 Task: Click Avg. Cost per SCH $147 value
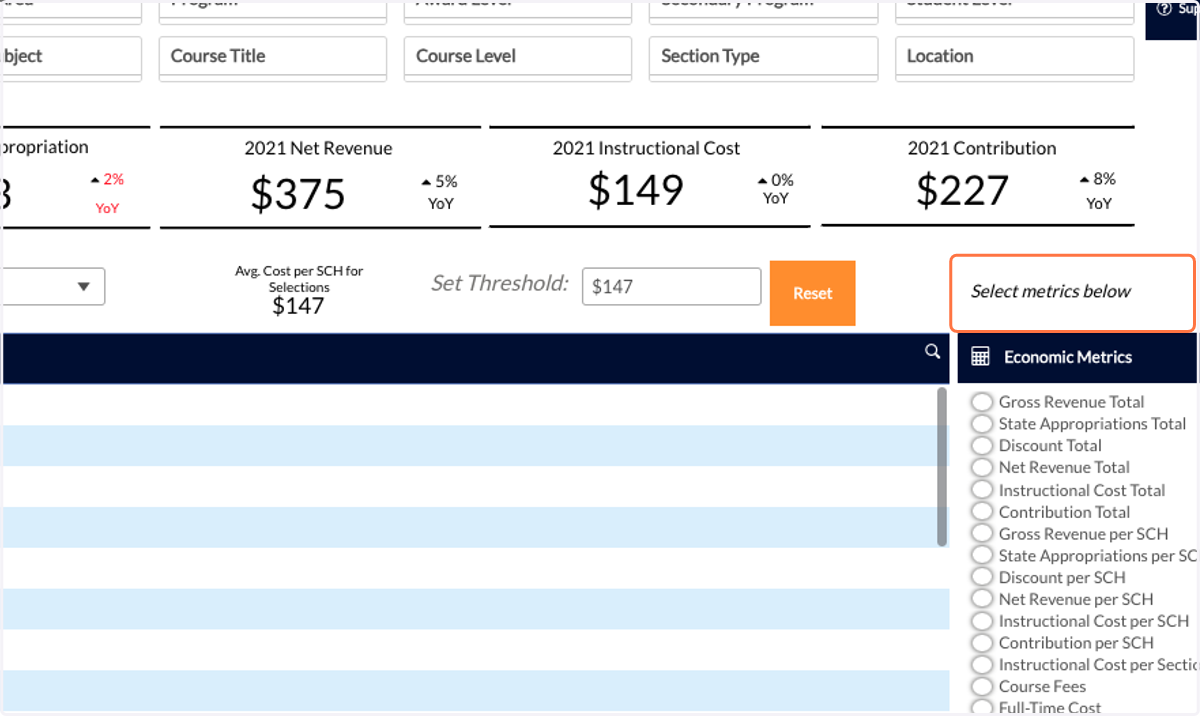click(298, 306)
